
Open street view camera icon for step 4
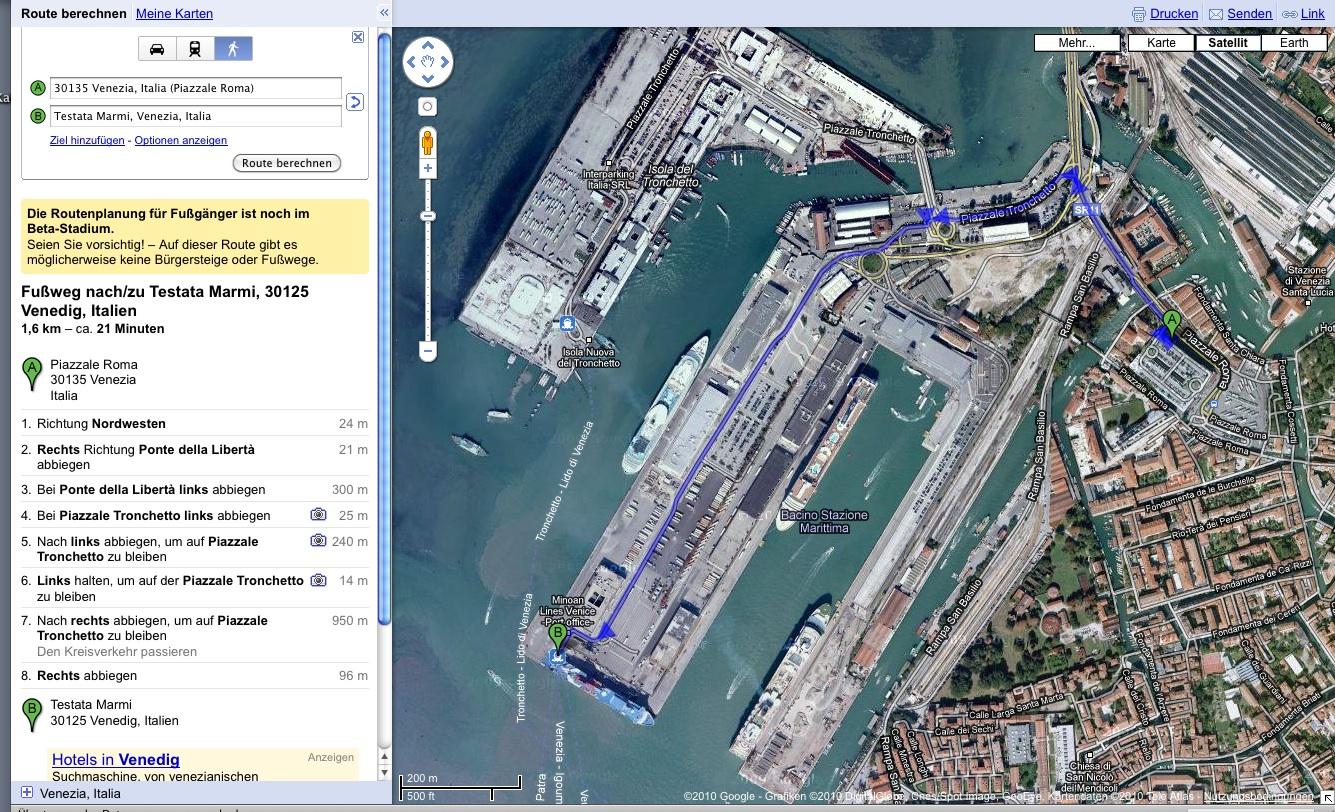(318, 515)
